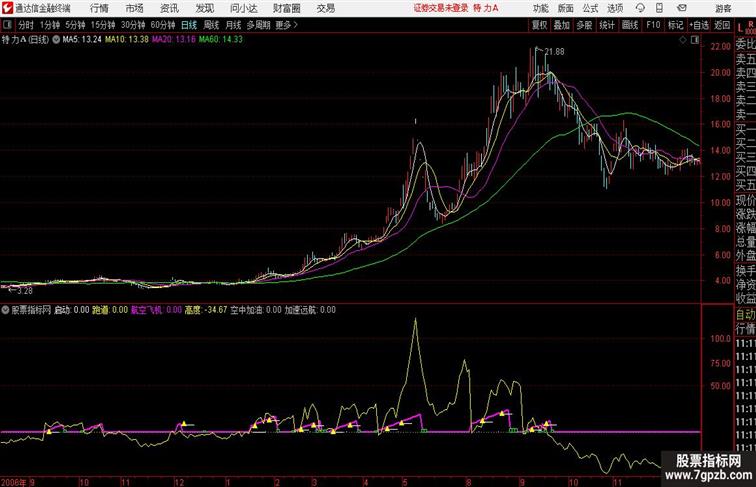This screenshot has width=756, height=487.
Task: Open the 行情 menu
Action: [99, 8]
